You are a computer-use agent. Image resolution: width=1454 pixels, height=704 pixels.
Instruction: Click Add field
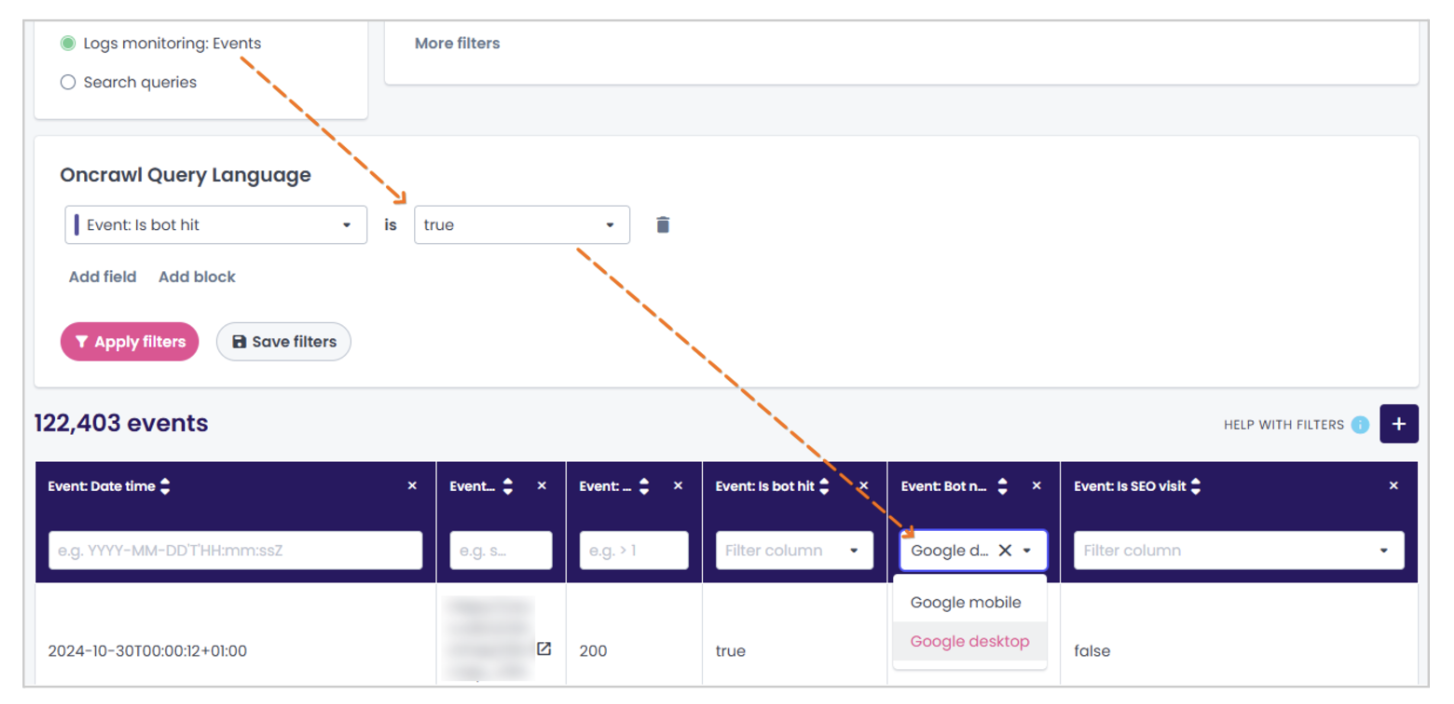click(x=102, y=277)
